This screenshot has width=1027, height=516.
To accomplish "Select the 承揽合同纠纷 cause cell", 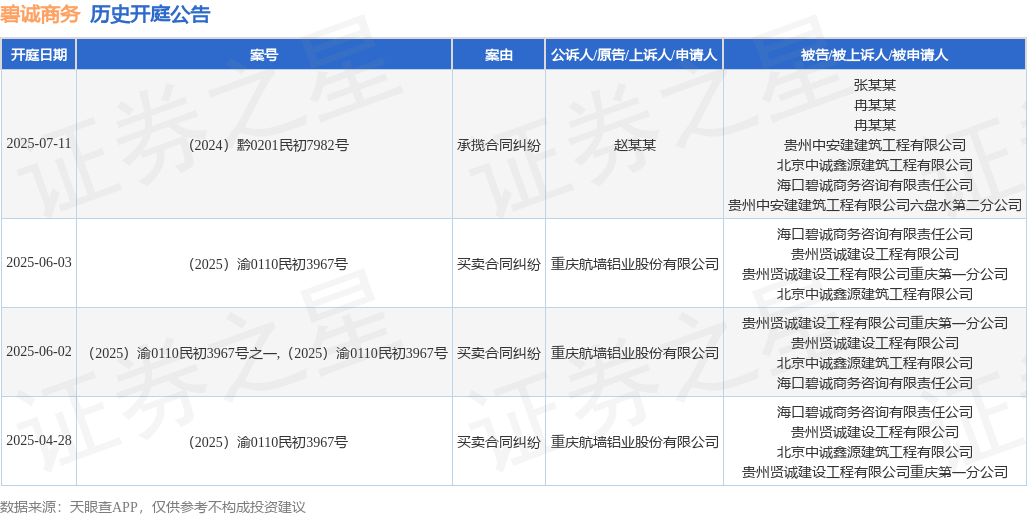I will [498, 145].
